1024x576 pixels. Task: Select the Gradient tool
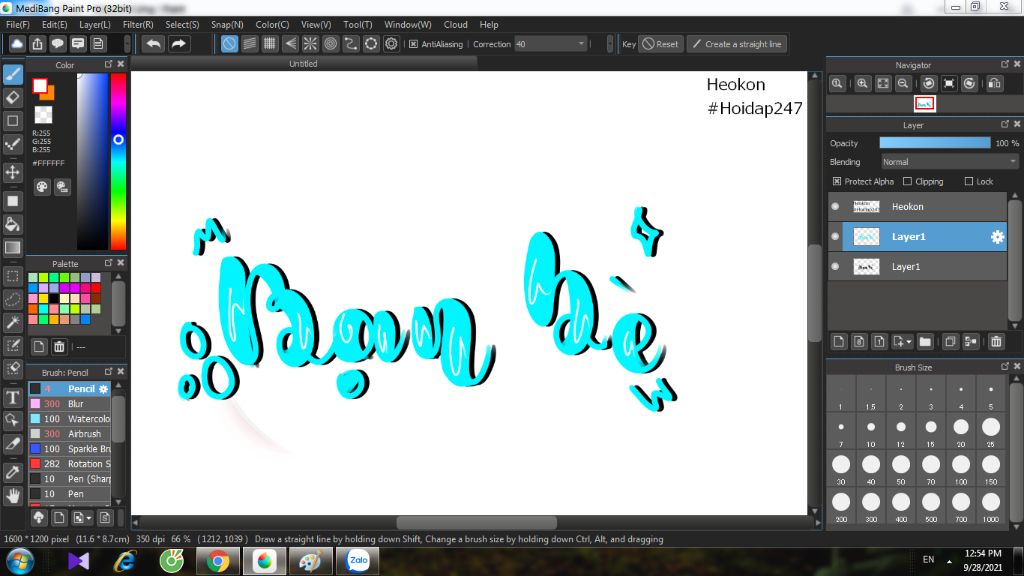coord(12,248)
